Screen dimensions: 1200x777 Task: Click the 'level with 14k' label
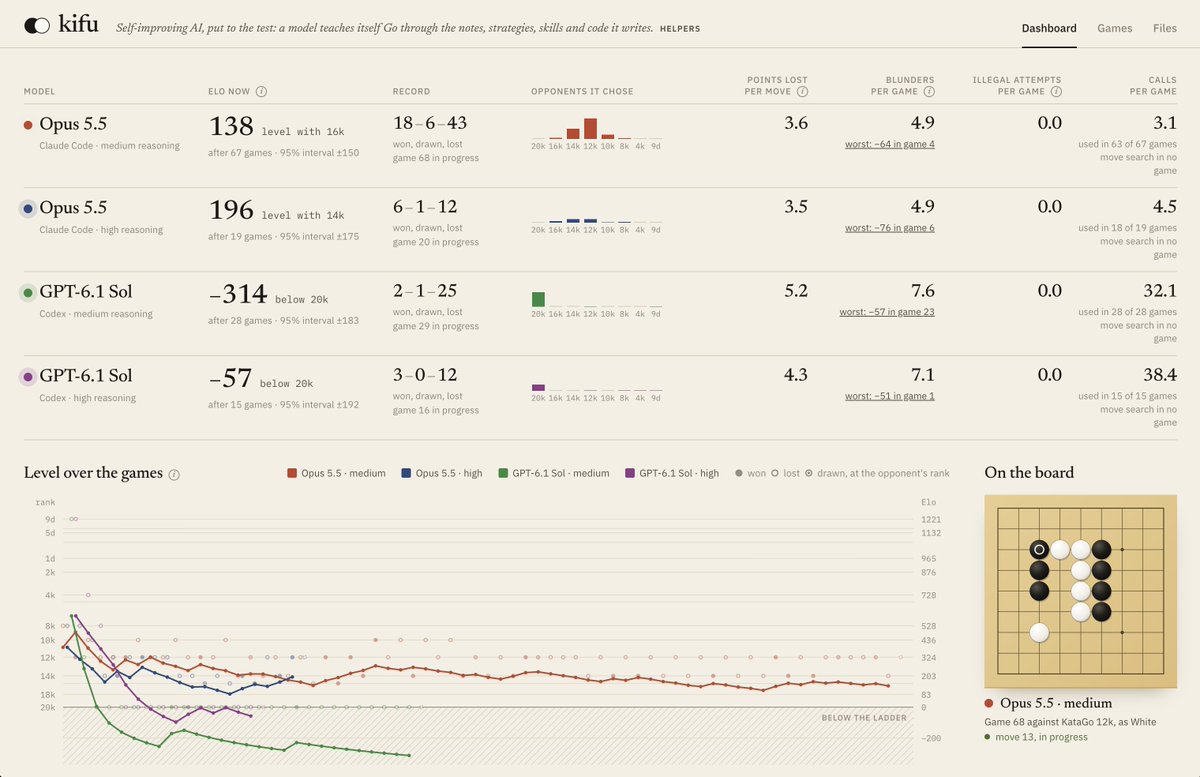[303, 215]
